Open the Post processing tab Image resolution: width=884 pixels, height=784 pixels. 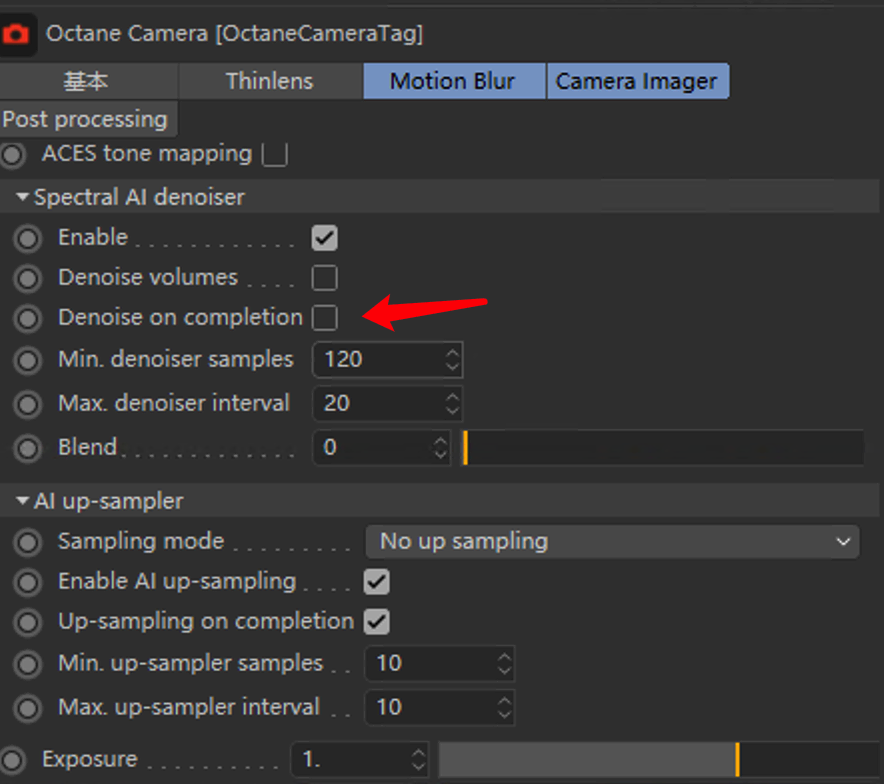coord(88,119)
